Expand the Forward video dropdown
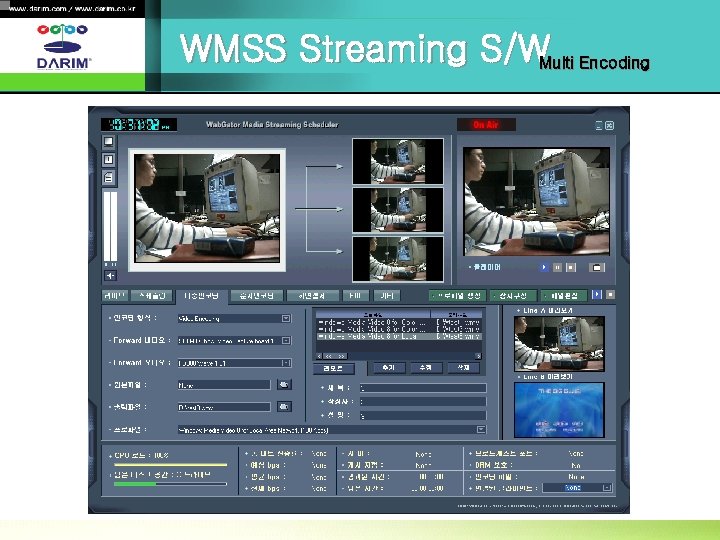The image size is (720, 540). [x=286, y=340]
